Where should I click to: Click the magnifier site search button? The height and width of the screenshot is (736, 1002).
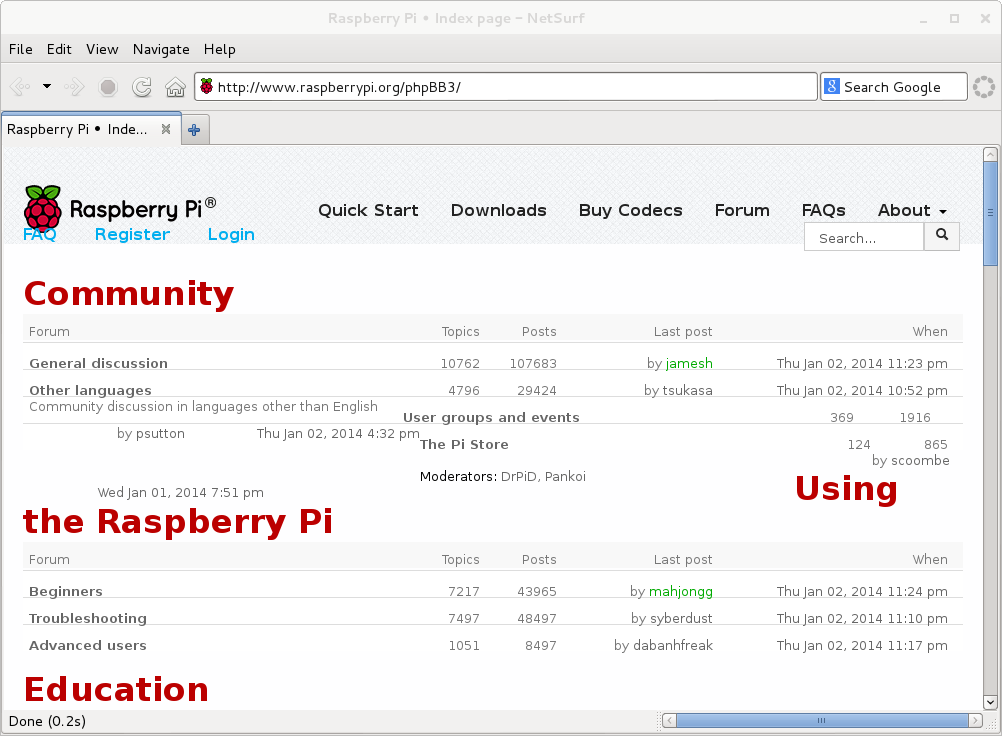(941, 235)
